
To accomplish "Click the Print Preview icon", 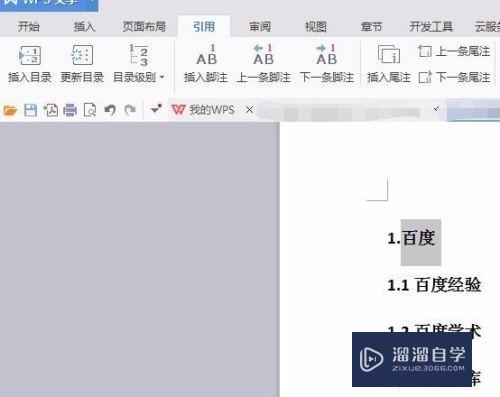I will click(90, 110).
